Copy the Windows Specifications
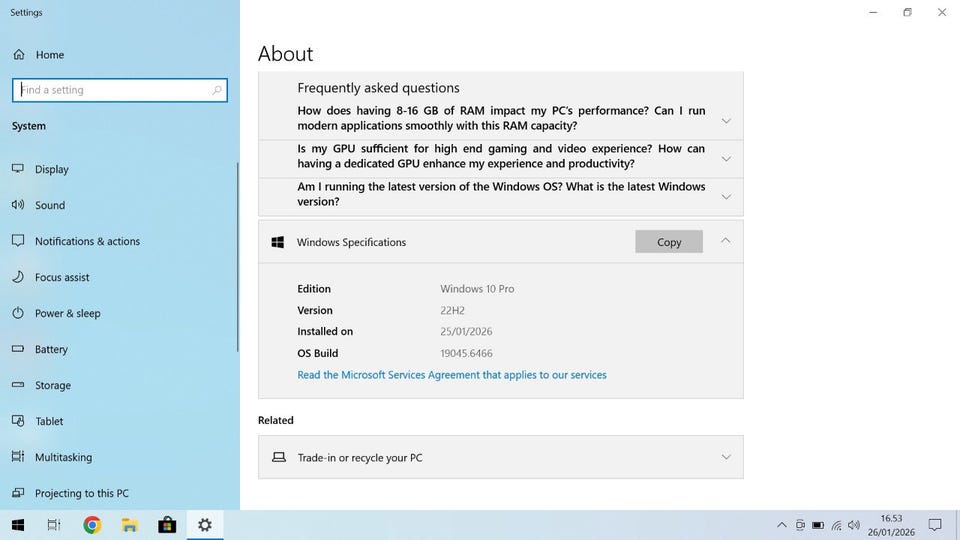Screen dimensions: 960x540 click(x=669, y=242)
